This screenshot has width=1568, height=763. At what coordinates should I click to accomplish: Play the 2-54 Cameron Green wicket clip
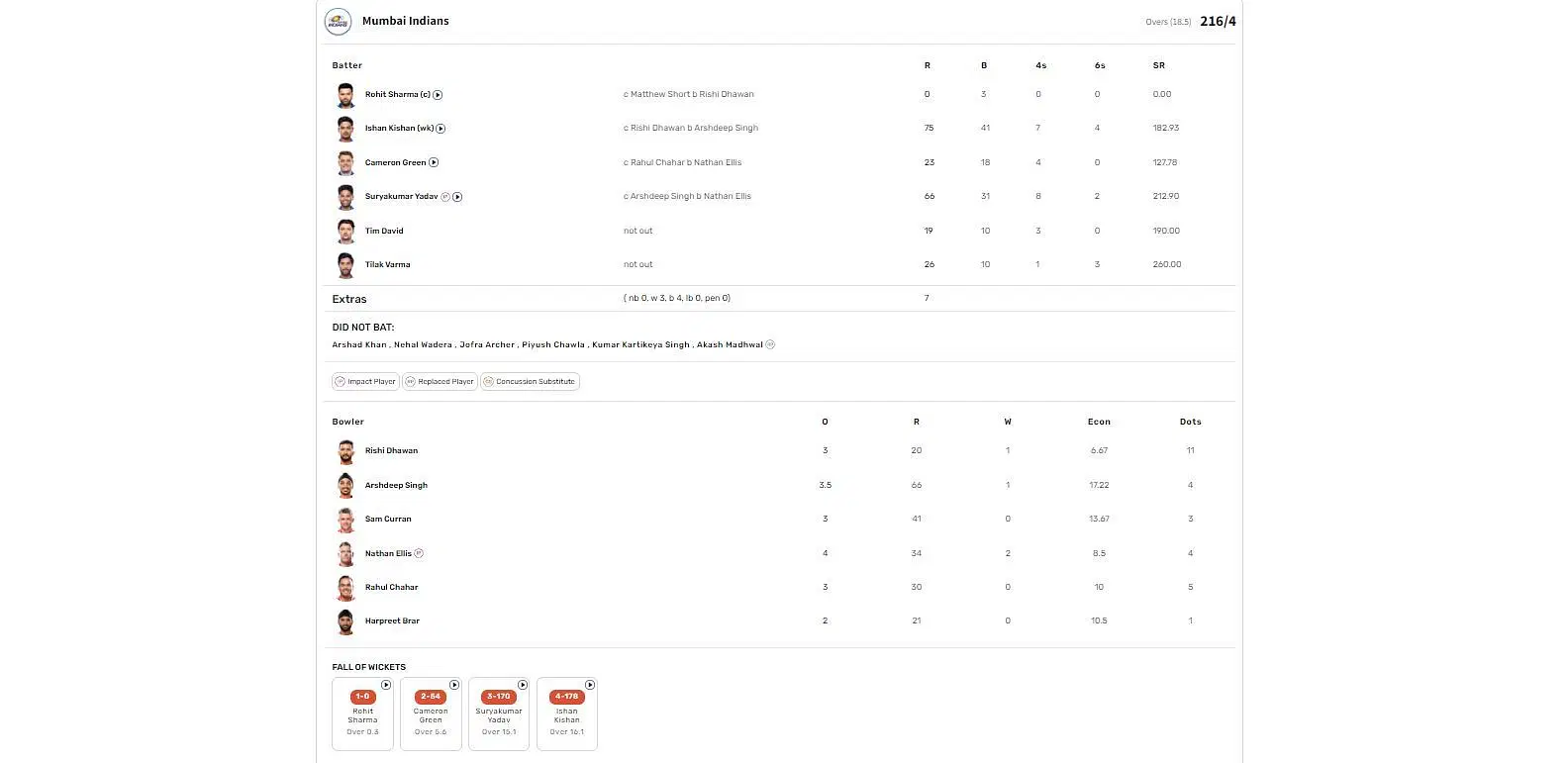pos(454,685)
